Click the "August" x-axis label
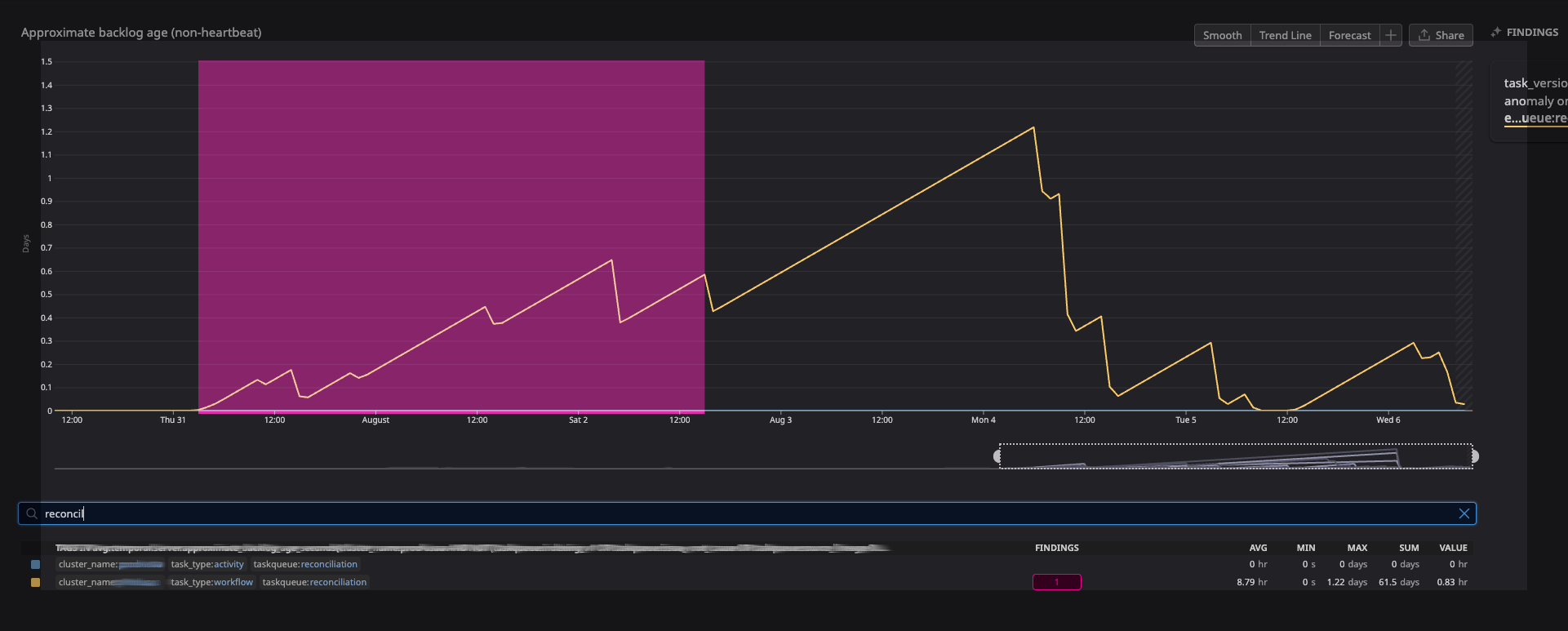Image resolution: width=1568 pixels, height=631 pixels. (x=375, y=420)
